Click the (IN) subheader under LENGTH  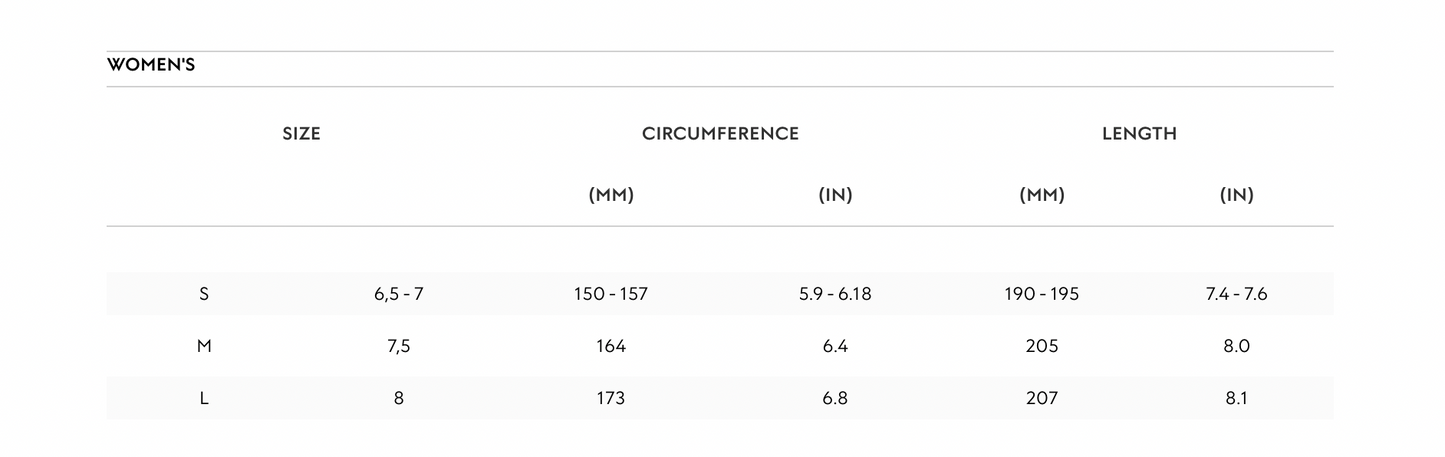[x=1236, y=195]
